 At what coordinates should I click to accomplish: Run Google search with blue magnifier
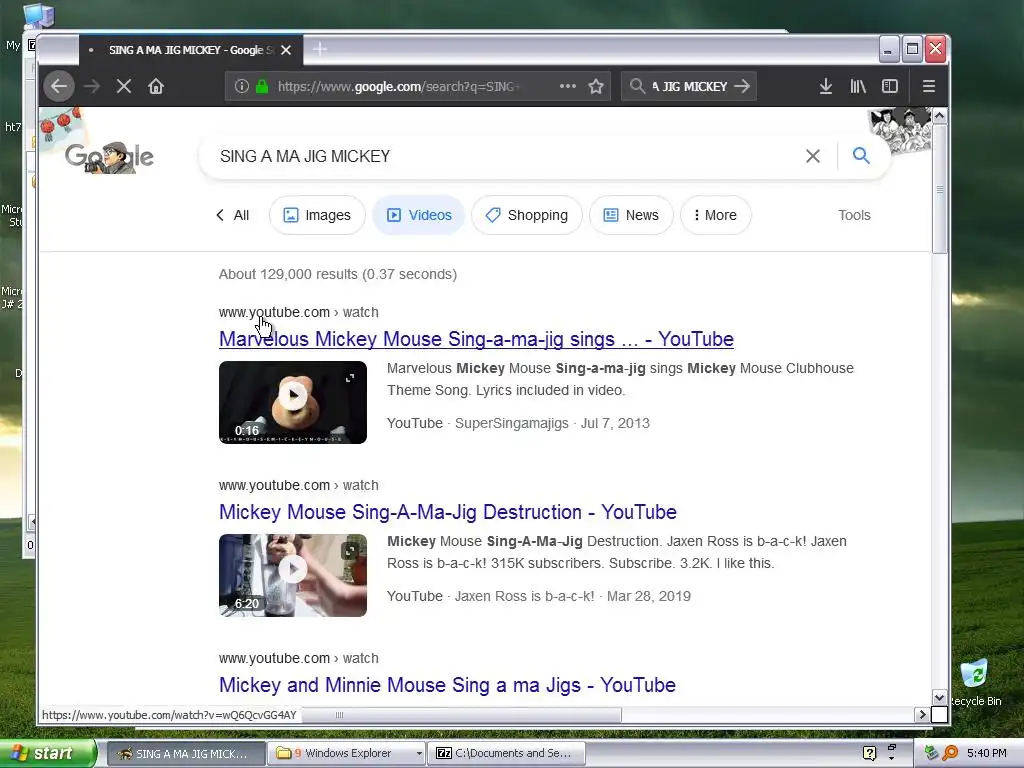[x=861, y=155]
